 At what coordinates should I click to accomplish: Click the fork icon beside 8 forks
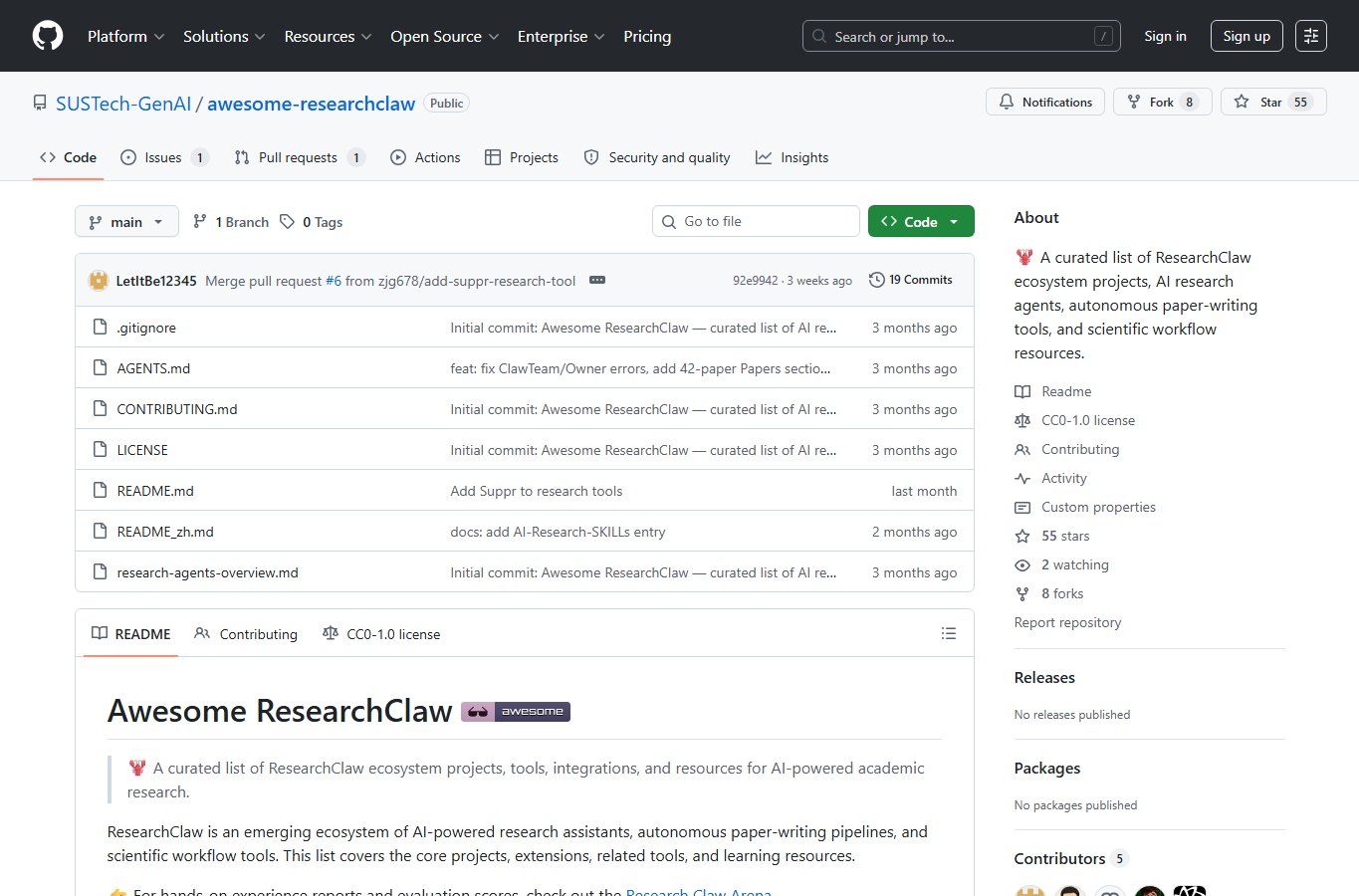click(x=1022, y=593)
